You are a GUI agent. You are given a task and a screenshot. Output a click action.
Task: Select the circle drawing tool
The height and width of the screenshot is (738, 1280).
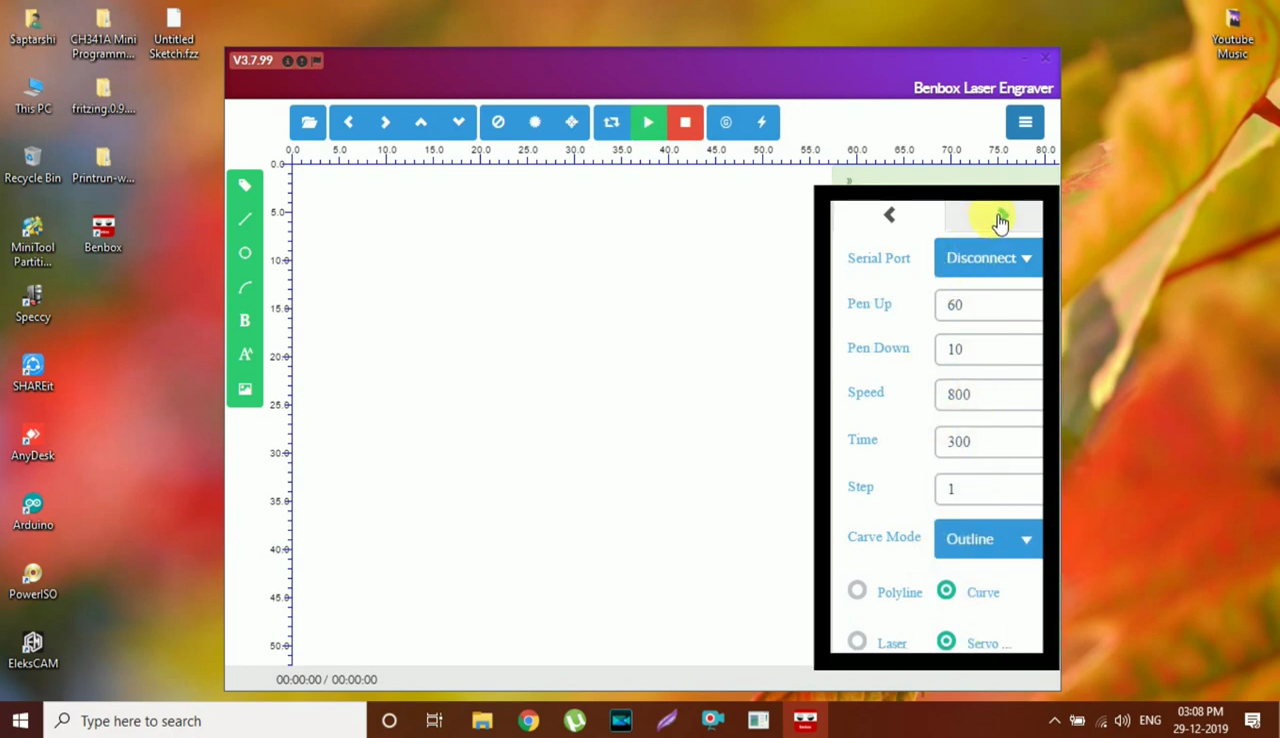click(x=245, y=253)
